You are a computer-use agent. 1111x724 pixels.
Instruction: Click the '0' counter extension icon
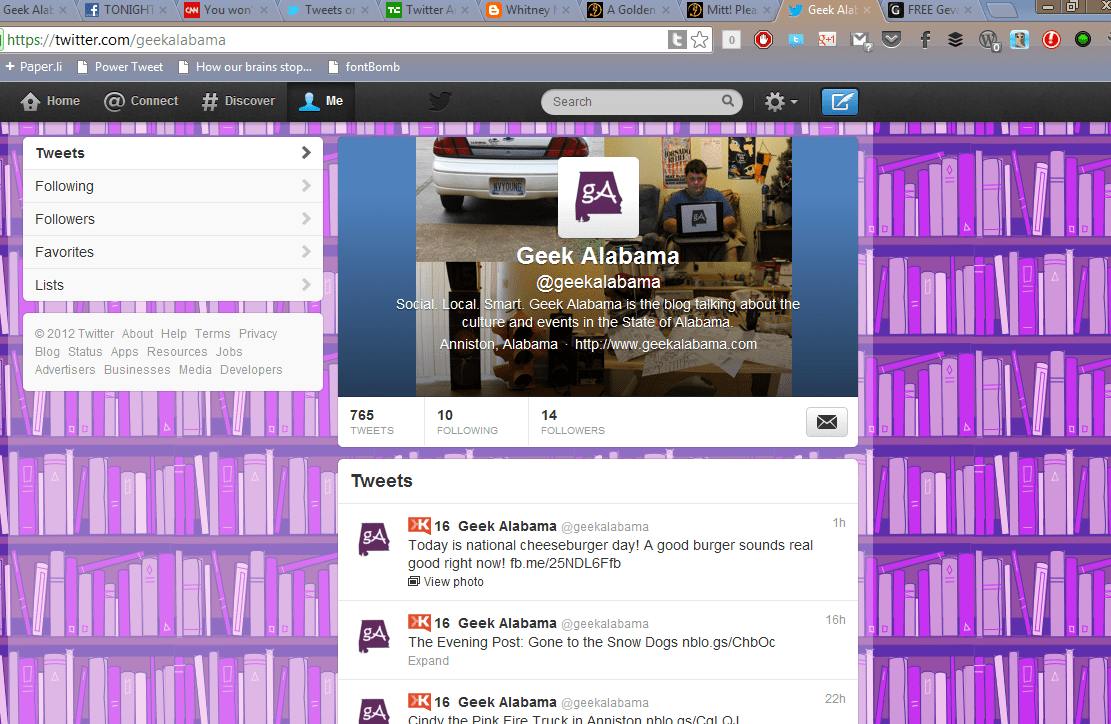pos(731,40)
